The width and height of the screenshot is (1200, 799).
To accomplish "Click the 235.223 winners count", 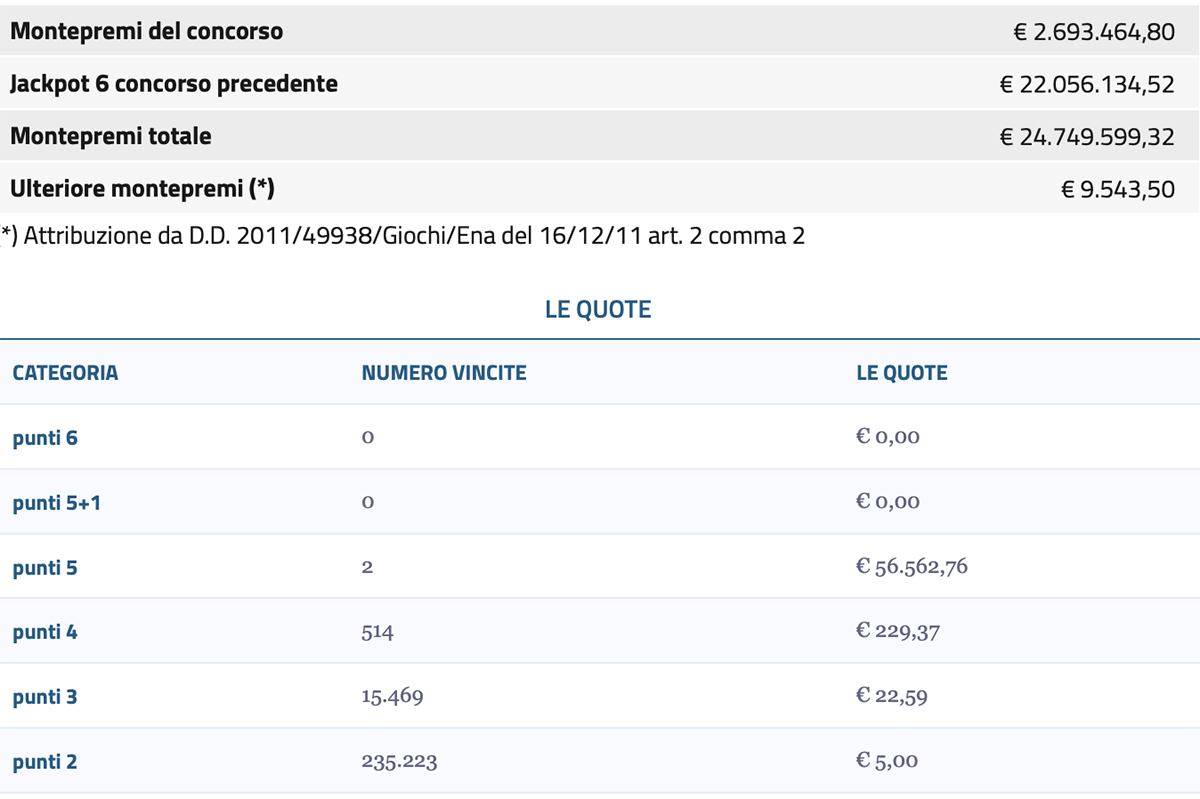I will 399,762.
